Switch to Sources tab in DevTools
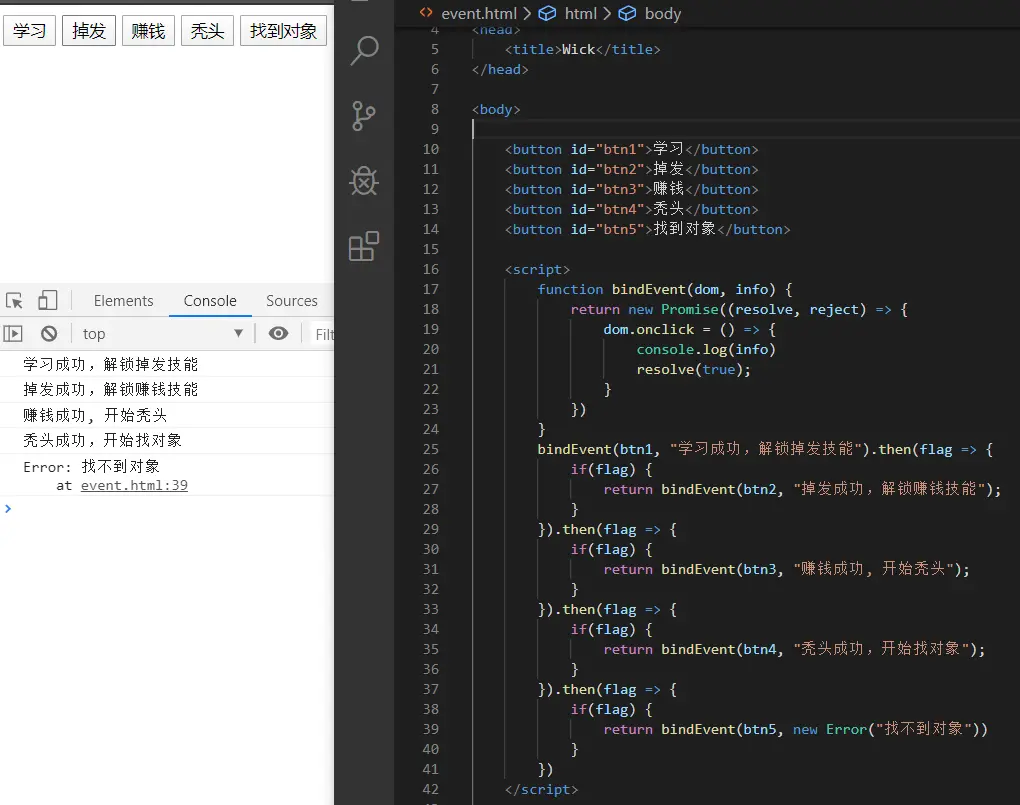Screen dimensions: 1020x805 [291, 301]
